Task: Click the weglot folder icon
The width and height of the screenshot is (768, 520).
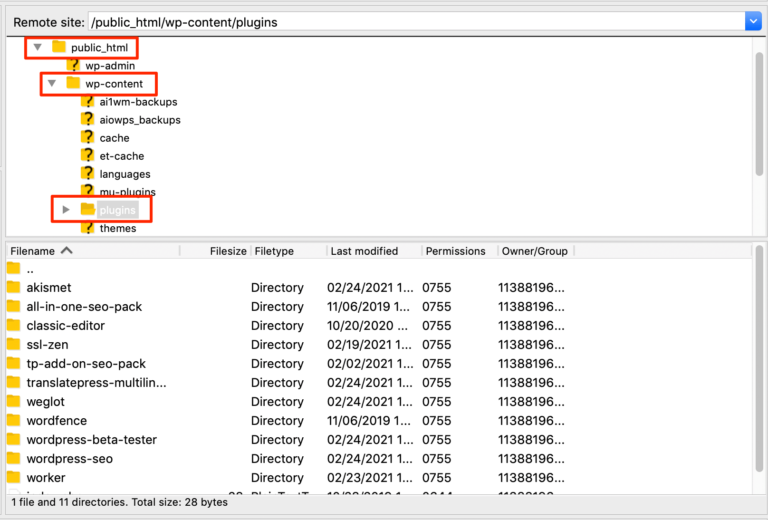Action: click(x=14, y=401)
